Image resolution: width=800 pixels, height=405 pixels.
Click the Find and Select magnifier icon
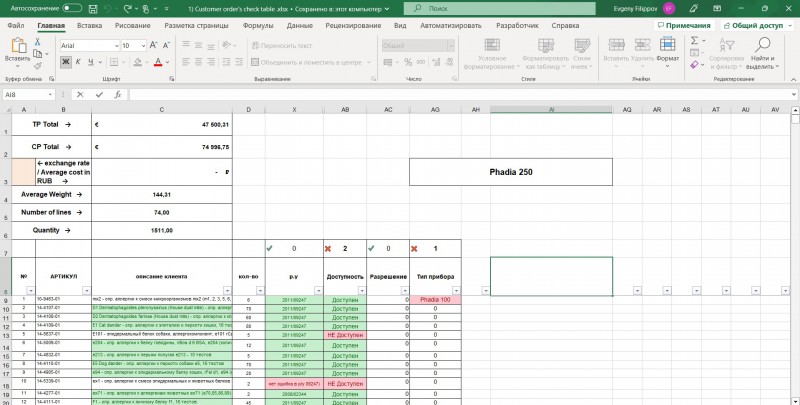(763, 45)
